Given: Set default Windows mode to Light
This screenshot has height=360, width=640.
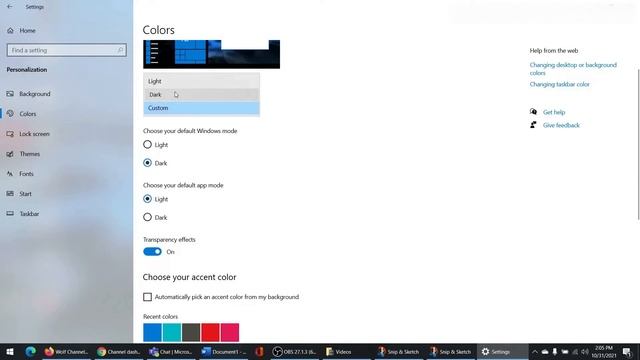Looking at the screenshot, I should [147, 144].
